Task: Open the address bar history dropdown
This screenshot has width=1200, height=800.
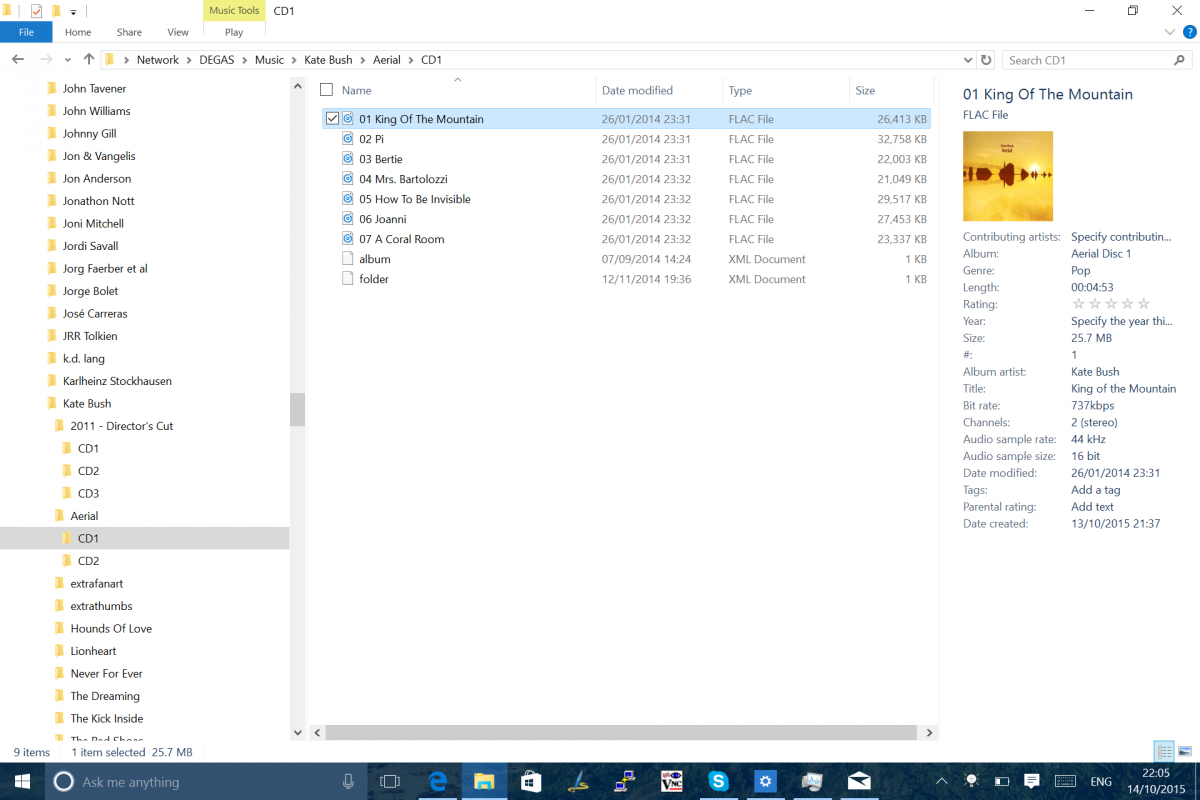Action: 967,60
